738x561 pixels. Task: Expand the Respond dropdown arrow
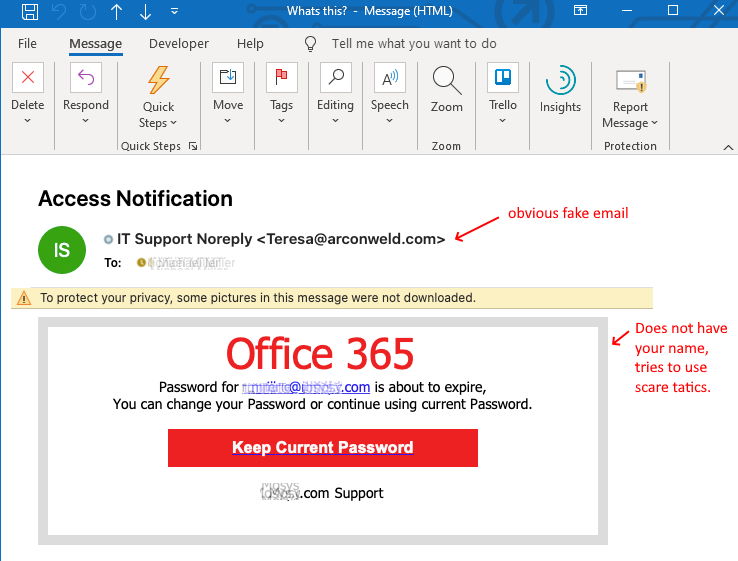(x=85, y=120)
